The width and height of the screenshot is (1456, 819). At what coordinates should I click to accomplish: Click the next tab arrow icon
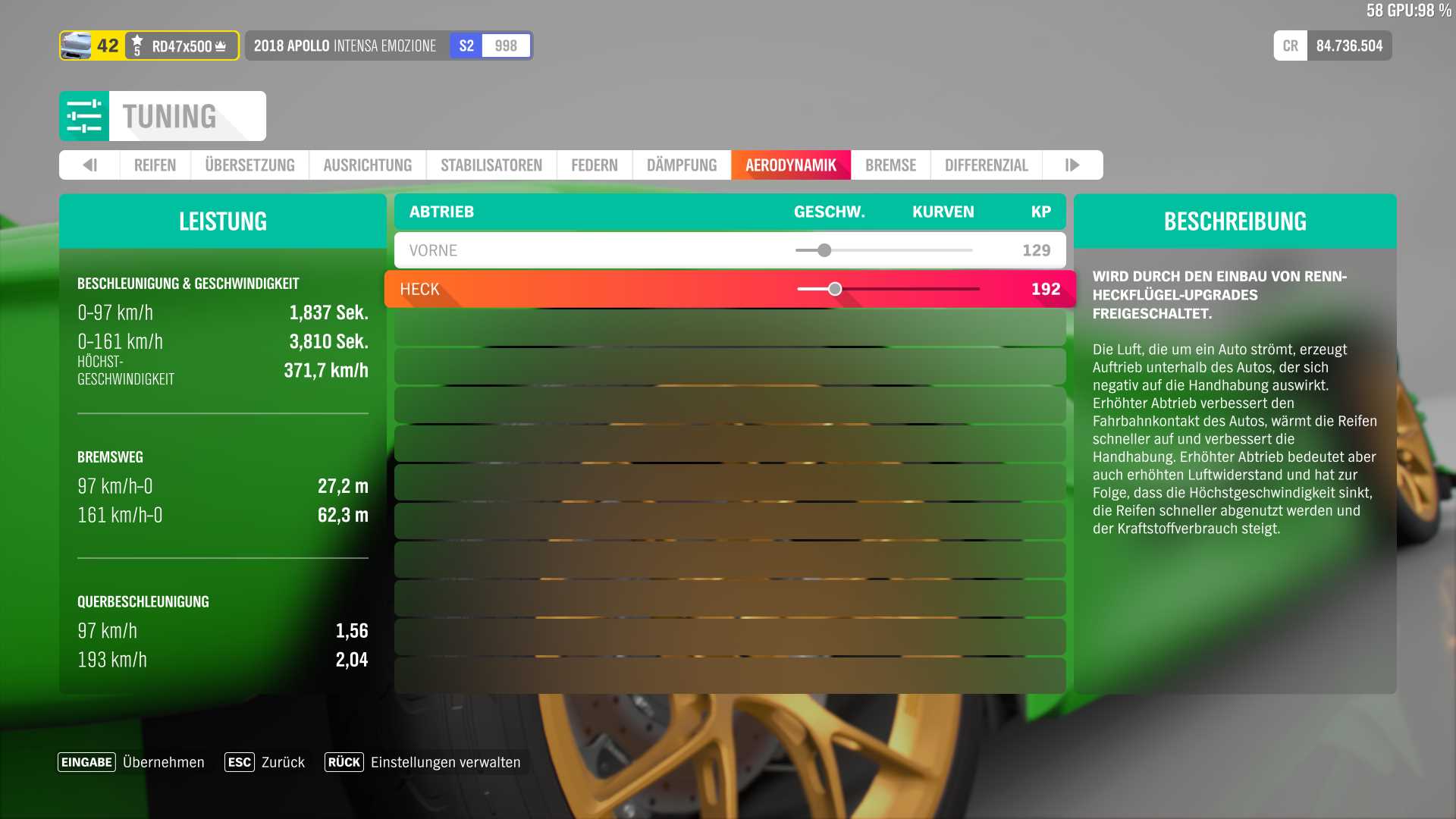(1072, 165)
